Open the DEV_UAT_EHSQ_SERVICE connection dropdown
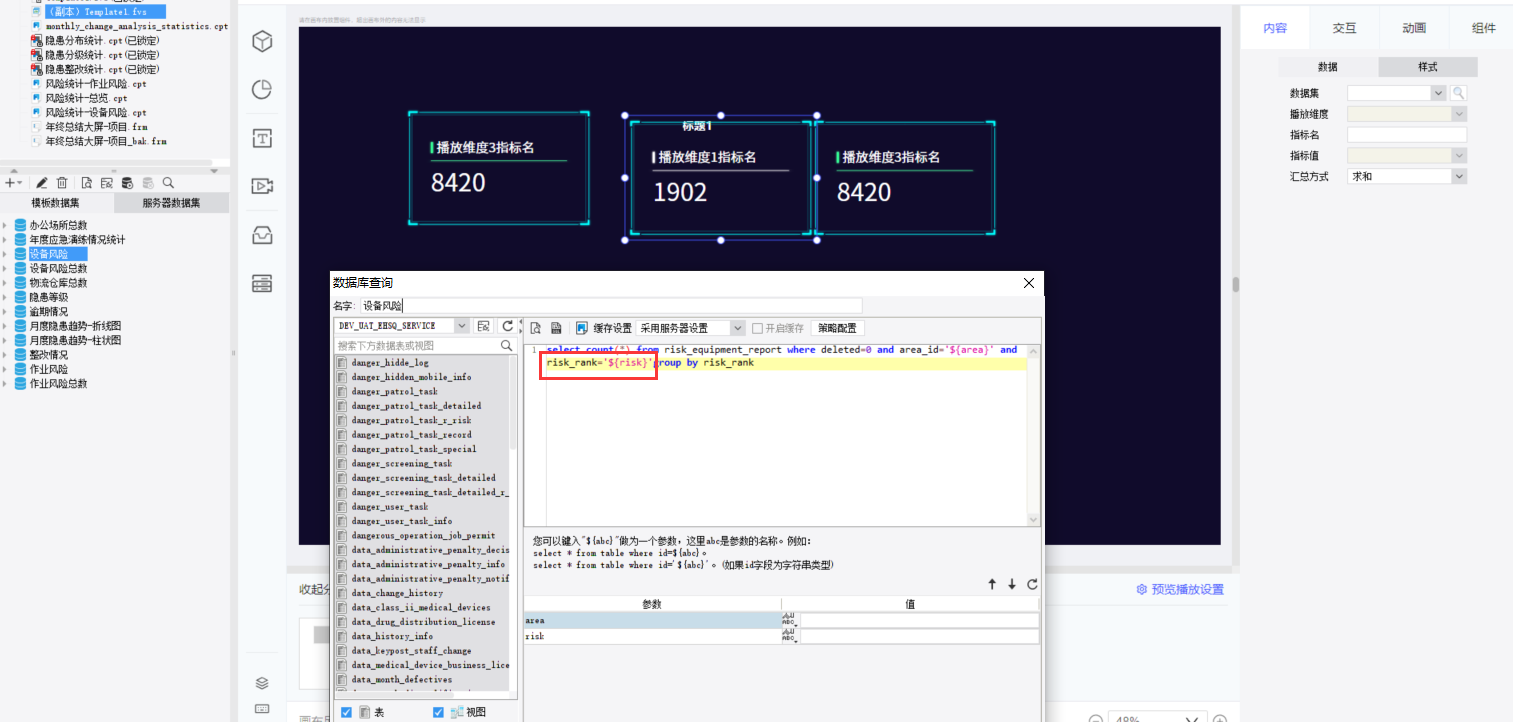Image resolution: width=1513 pixels, height=722 pixels. pyautogui.click(x=461, y=326)
